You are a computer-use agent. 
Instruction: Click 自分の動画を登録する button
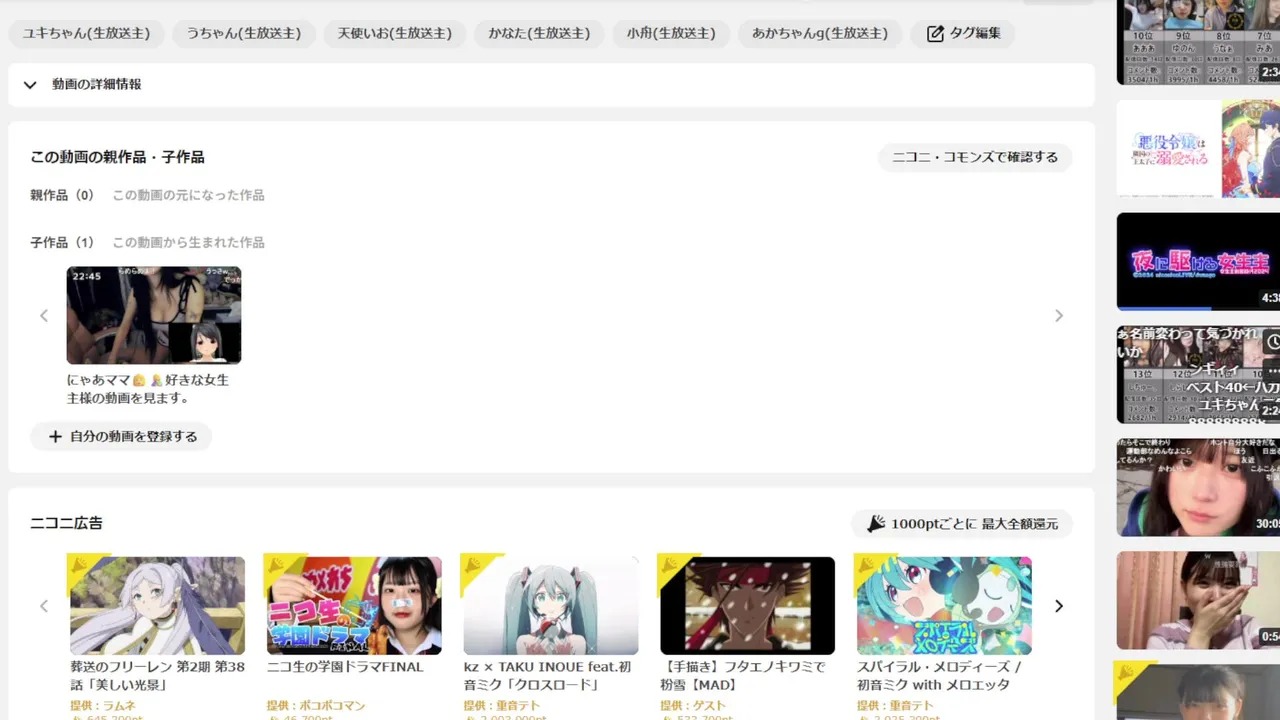pyautogui.click(x=121, y=436)
